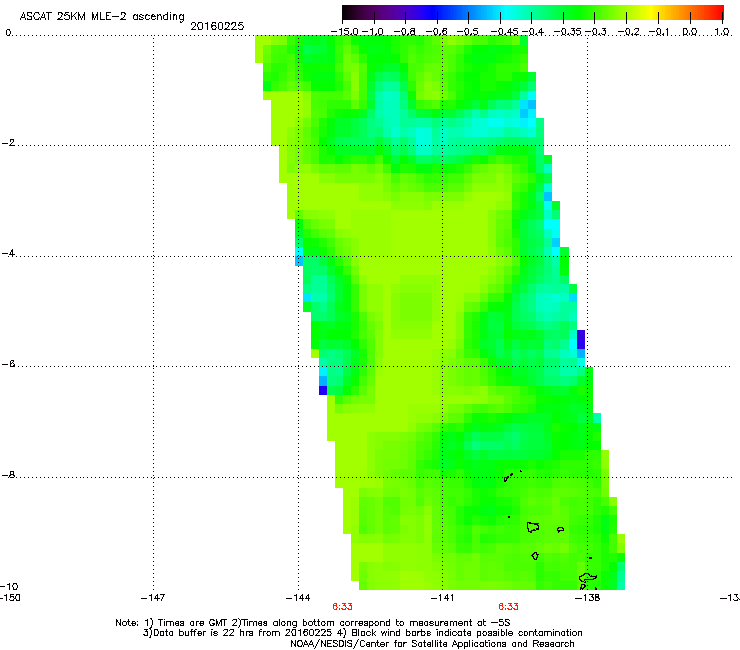
Task: Click the "-0.1" color bar label
Action: (x=659, y=32)
